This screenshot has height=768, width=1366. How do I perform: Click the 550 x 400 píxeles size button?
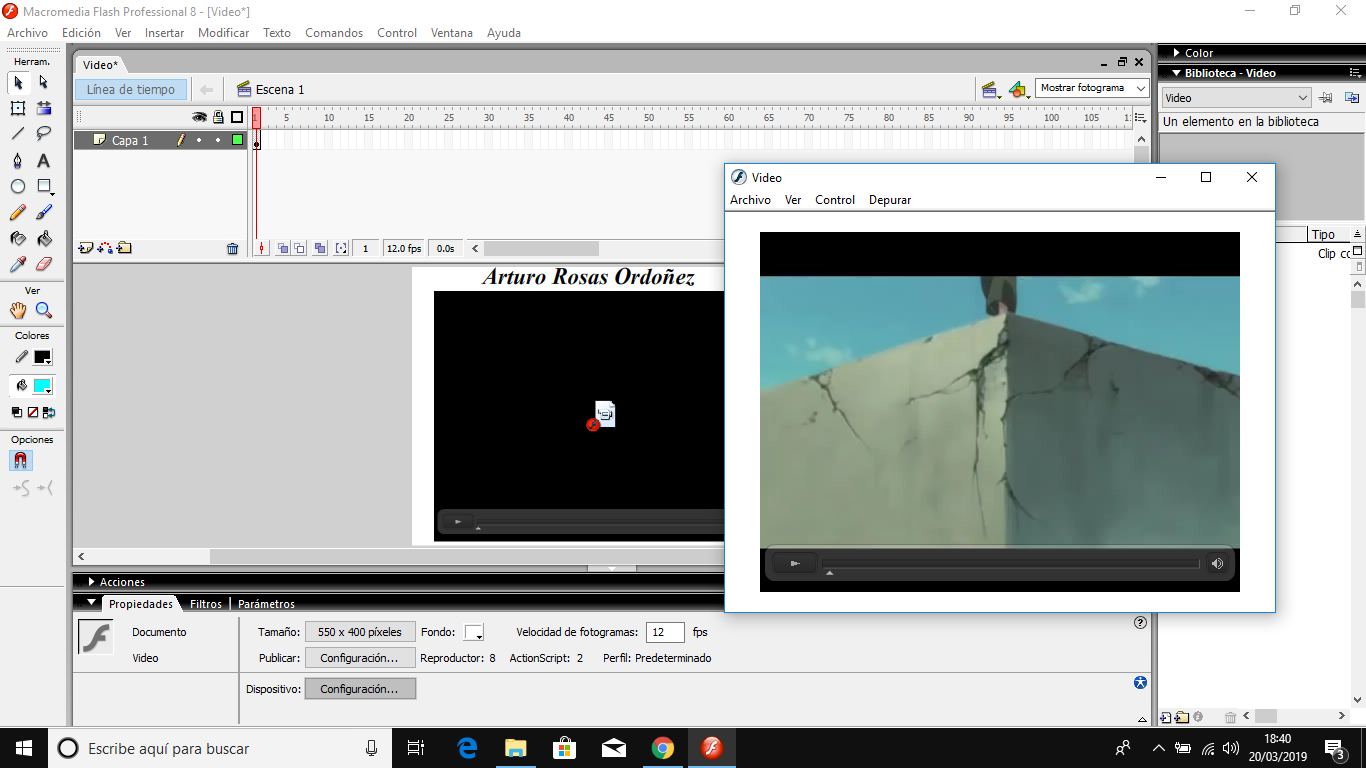pyautogui.click(x=360, y=631)
